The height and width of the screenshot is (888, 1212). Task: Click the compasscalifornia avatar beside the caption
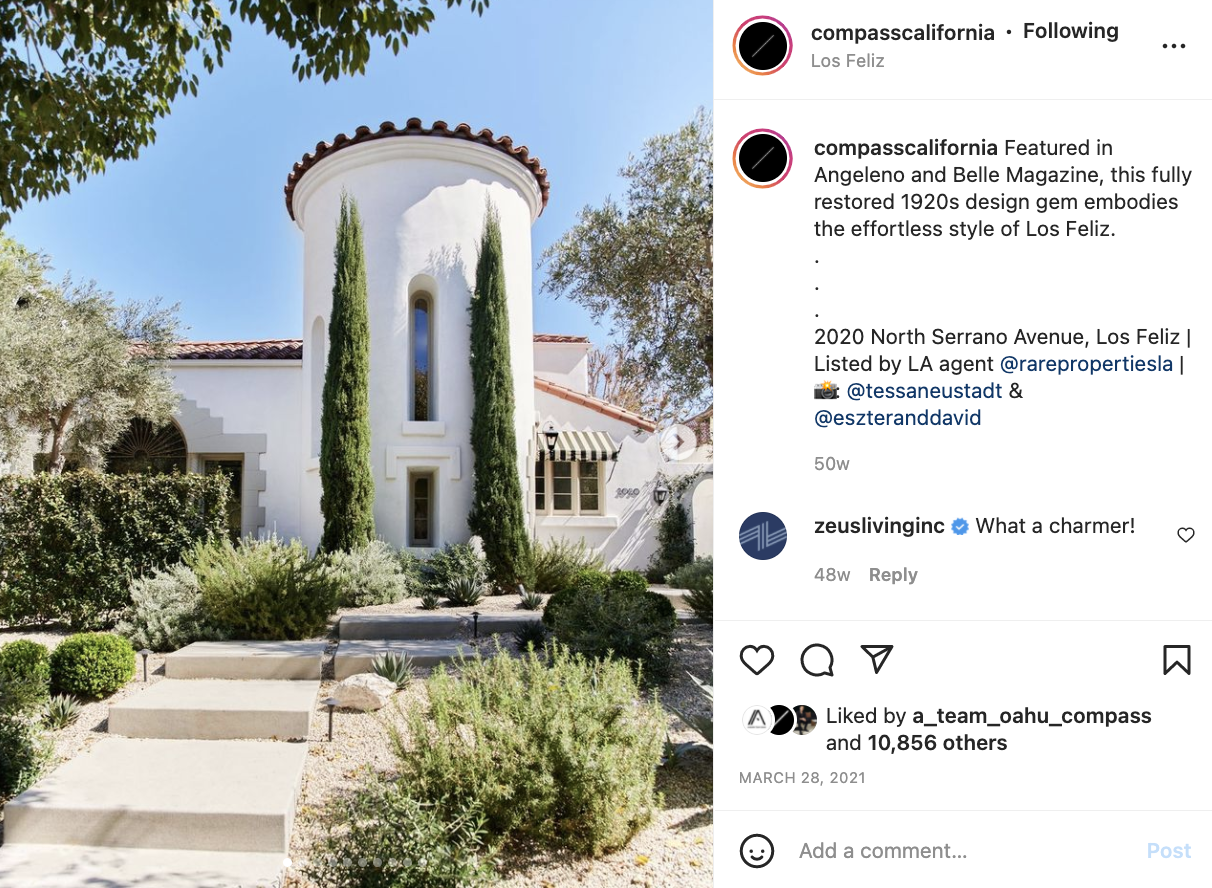(763, 159)
